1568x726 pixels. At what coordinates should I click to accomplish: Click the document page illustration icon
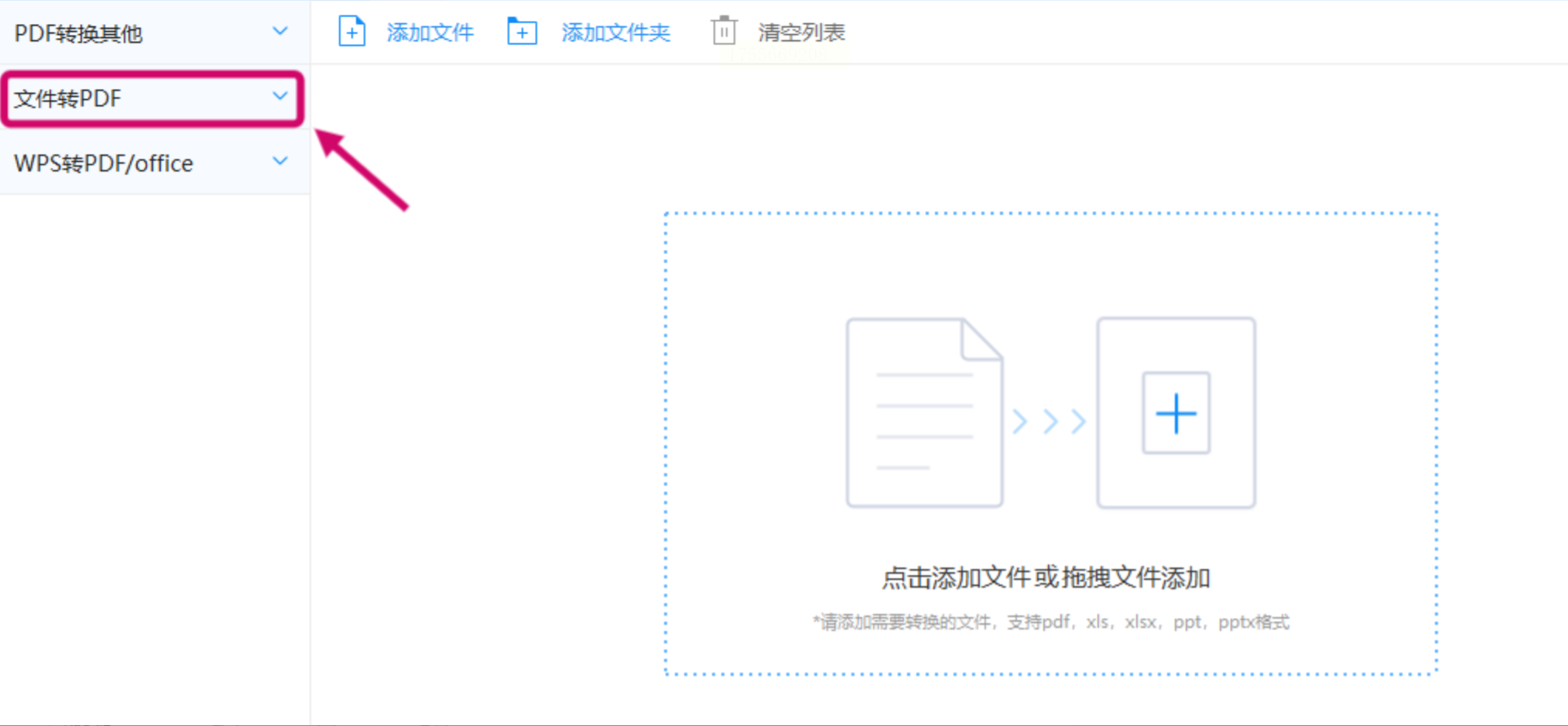(x=925, y=413)
